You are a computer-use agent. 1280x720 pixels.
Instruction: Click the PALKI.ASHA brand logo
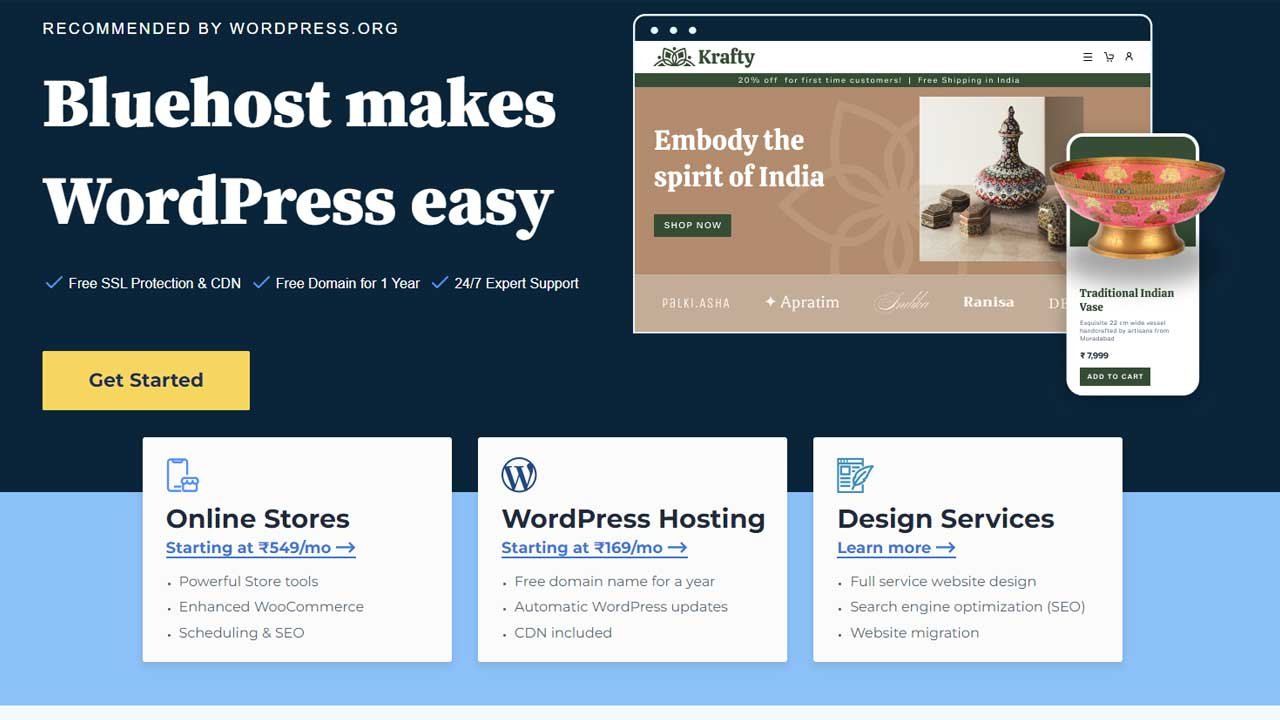[696, 302]
